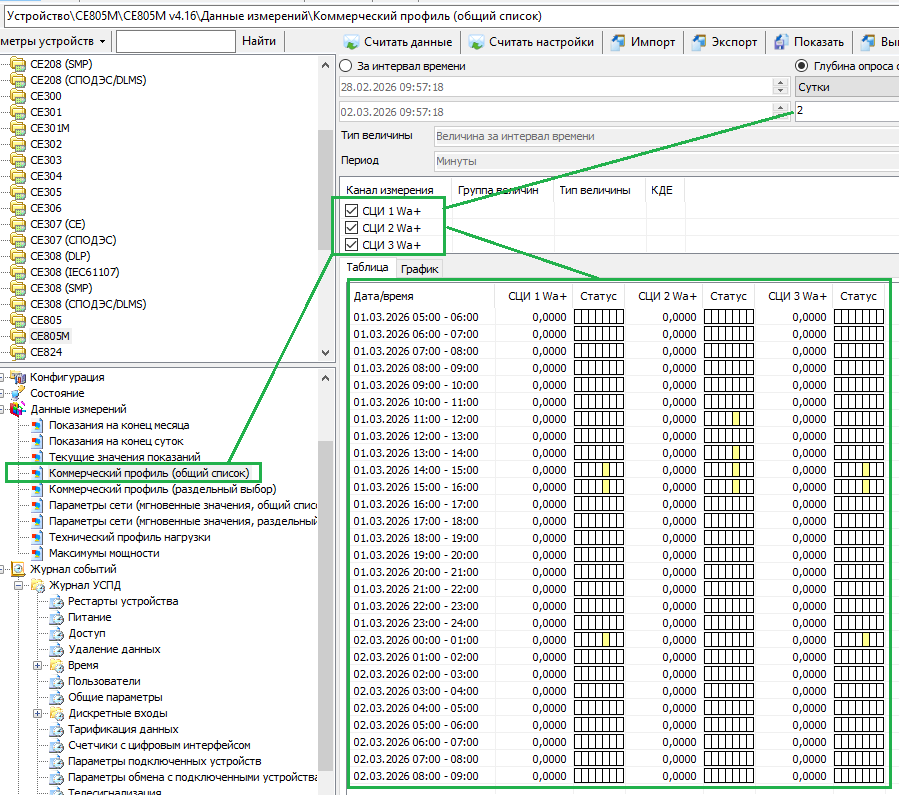Open the Сутки depth unit dropdown
Viewport: 899px width, 795px height.
click(845, 87)
